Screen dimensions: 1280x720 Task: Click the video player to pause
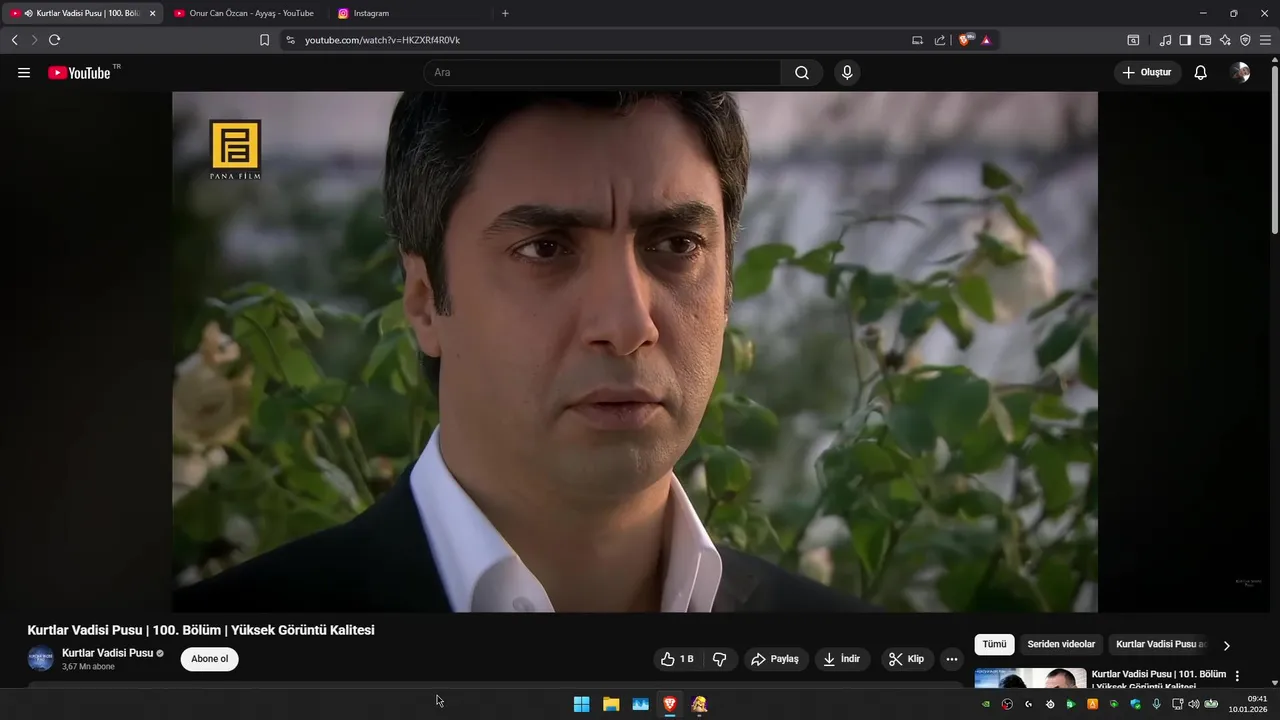[x=635, y=352]
